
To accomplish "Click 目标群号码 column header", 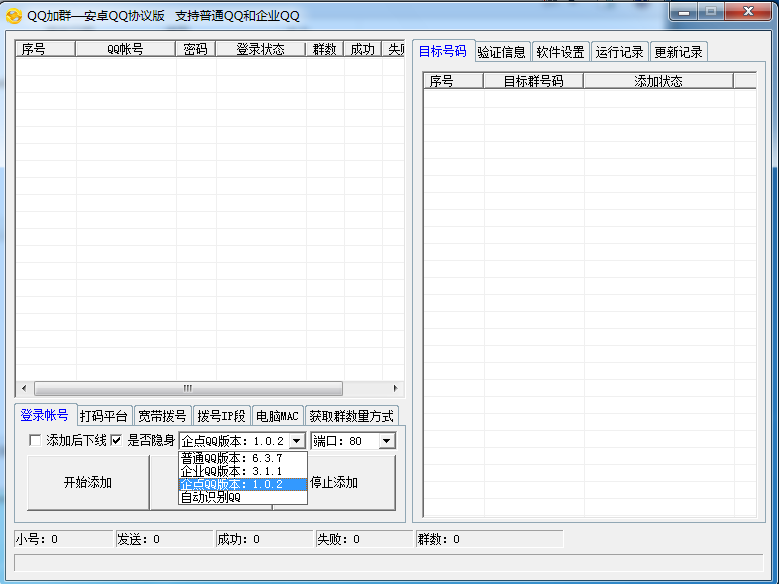I will pos(534,81).
